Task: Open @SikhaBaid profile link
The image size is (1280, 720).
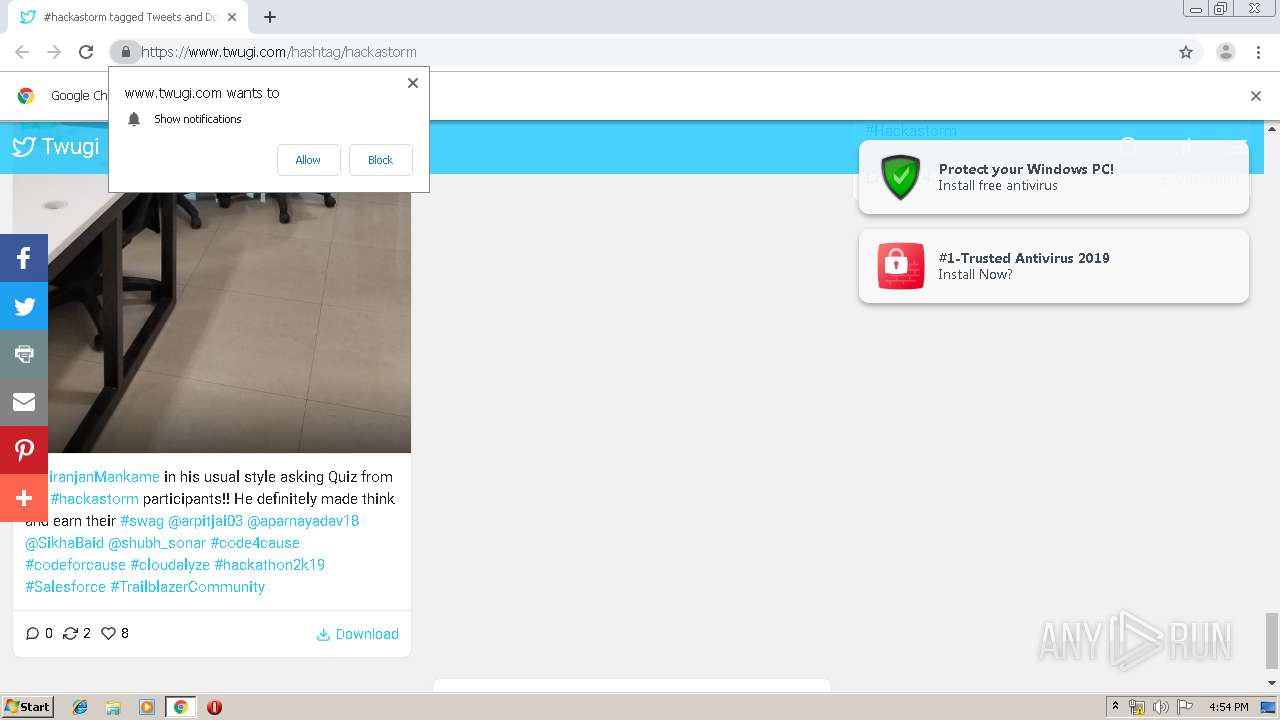Action: tap(64, 543)
